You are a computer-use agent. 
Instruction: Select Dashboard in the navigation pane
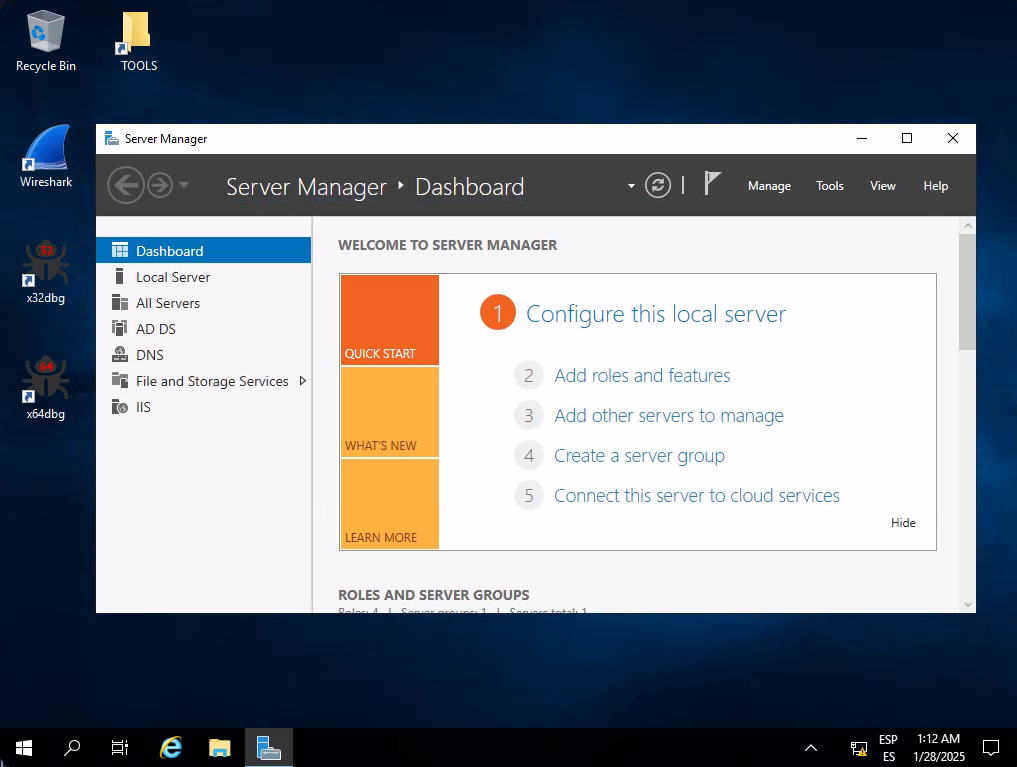pyautogui.click(x=204, y=251)
